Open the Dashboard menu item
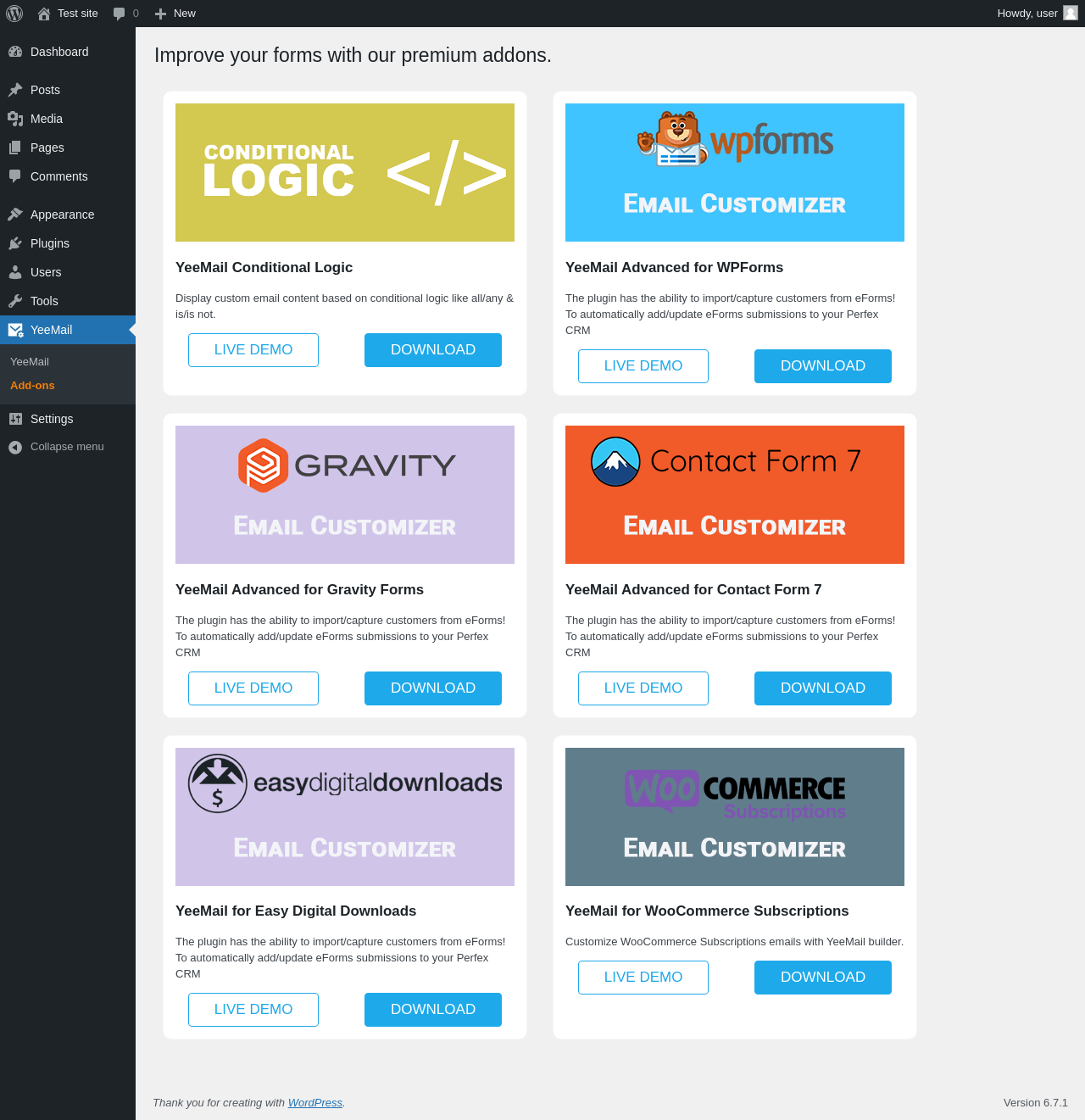The height and width of the screenshot is (1120, 1085). (x=68, y=52)
